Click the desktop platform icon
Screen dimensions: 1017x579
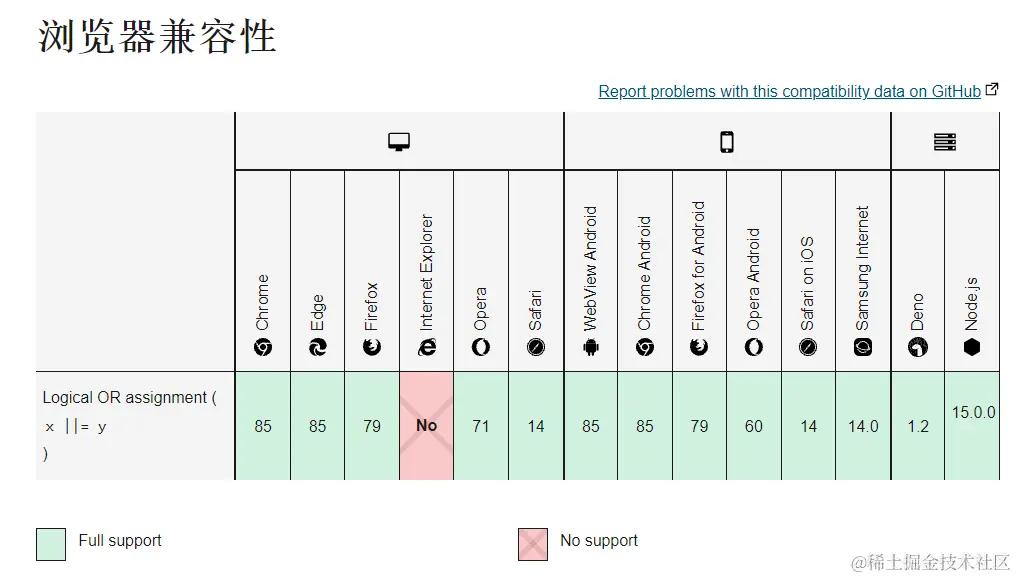click(x=399, y=142)
